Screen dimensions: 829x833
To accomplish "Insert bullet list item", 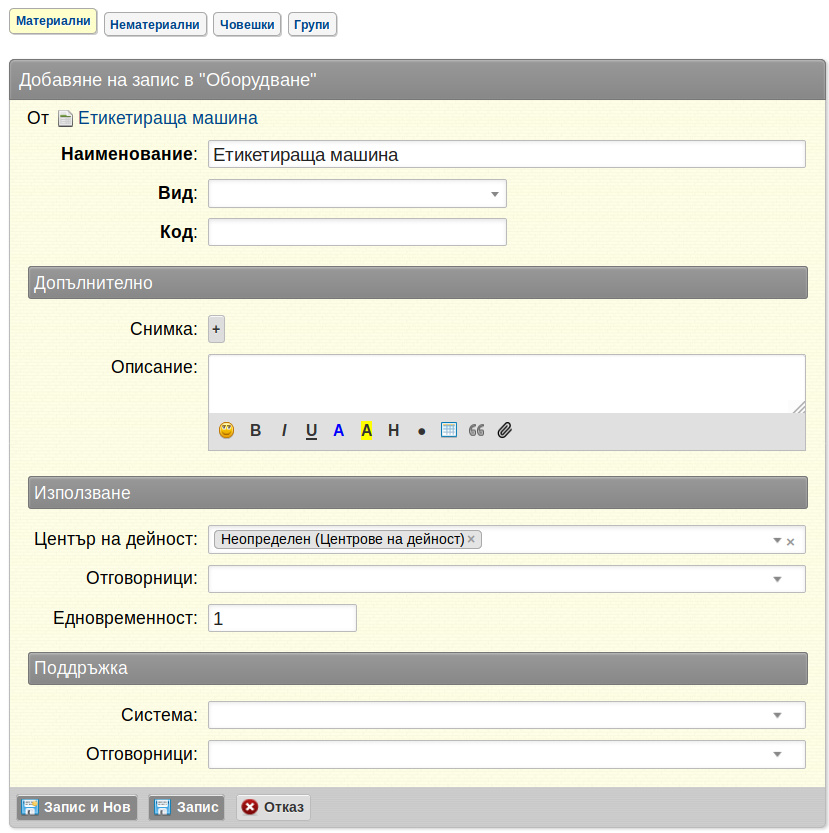I will click(x=421, y=431).
